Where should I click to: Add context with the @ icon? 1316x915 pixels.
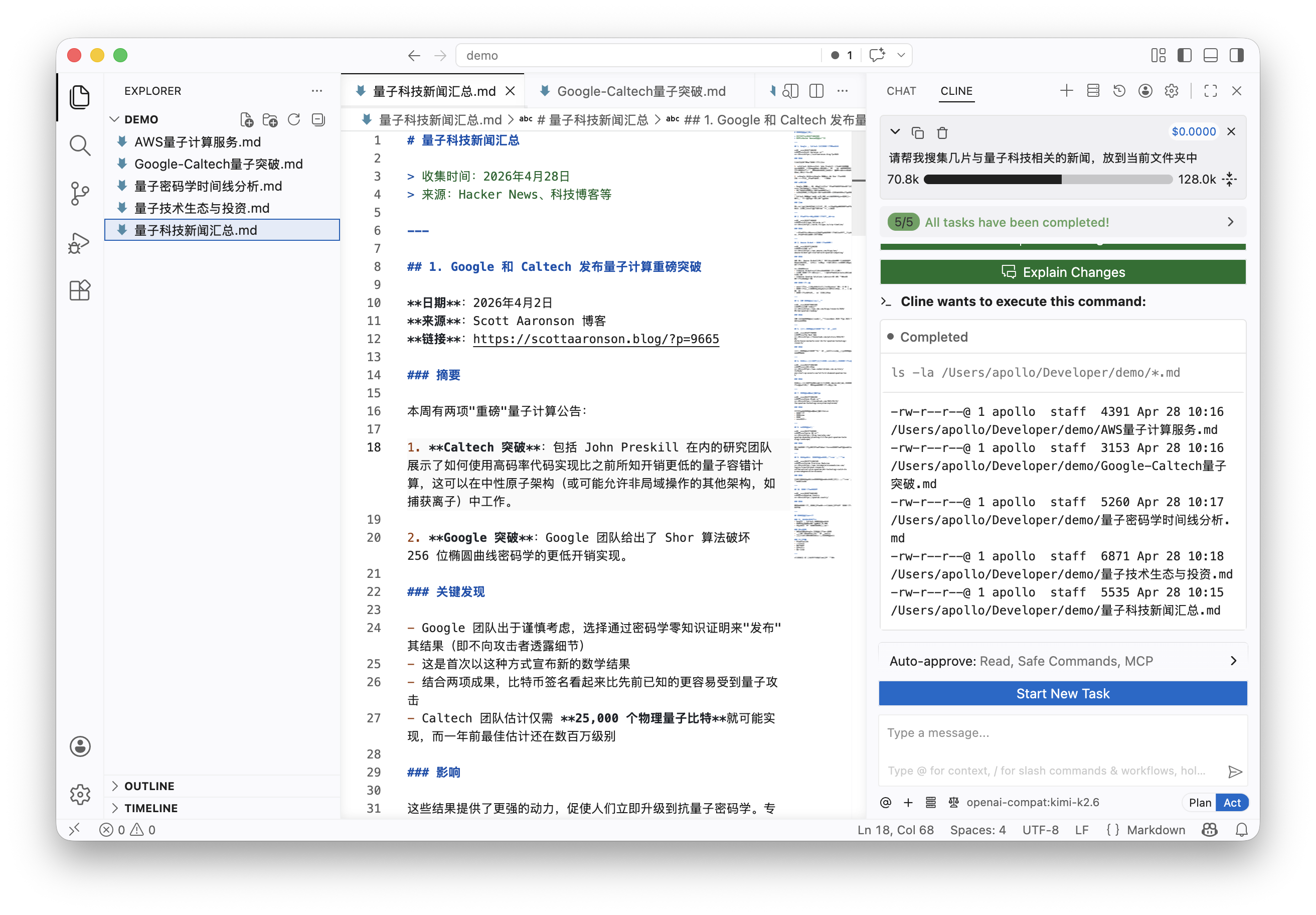tap(886, 802)
